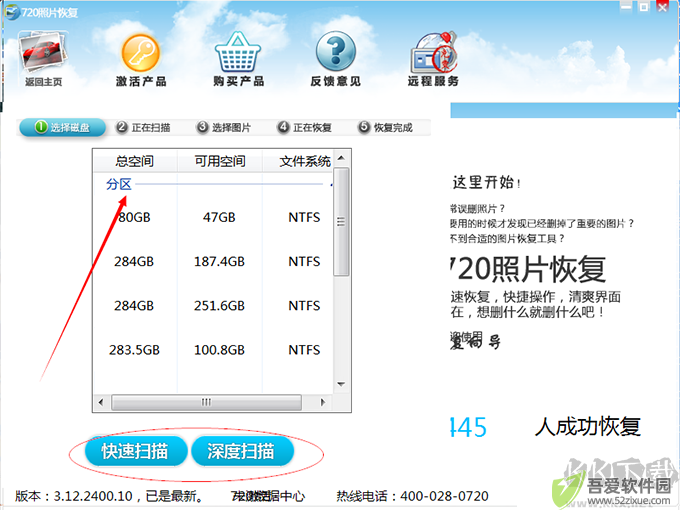The height and width of the screenshot is (510, 680).
Task: Click NTFS cell in 80GB row
Action: click(304, 217)
